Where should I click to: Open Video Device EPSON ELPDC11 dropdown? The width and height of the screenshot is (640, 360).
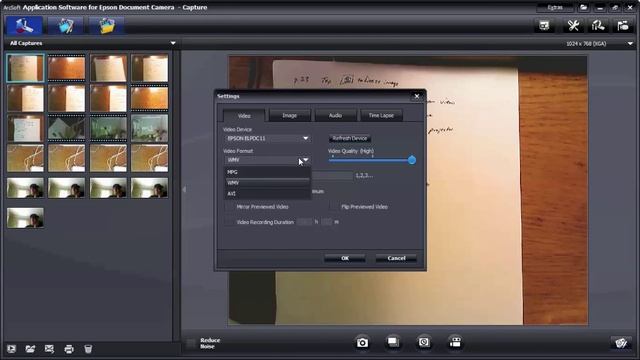(267, 138)
